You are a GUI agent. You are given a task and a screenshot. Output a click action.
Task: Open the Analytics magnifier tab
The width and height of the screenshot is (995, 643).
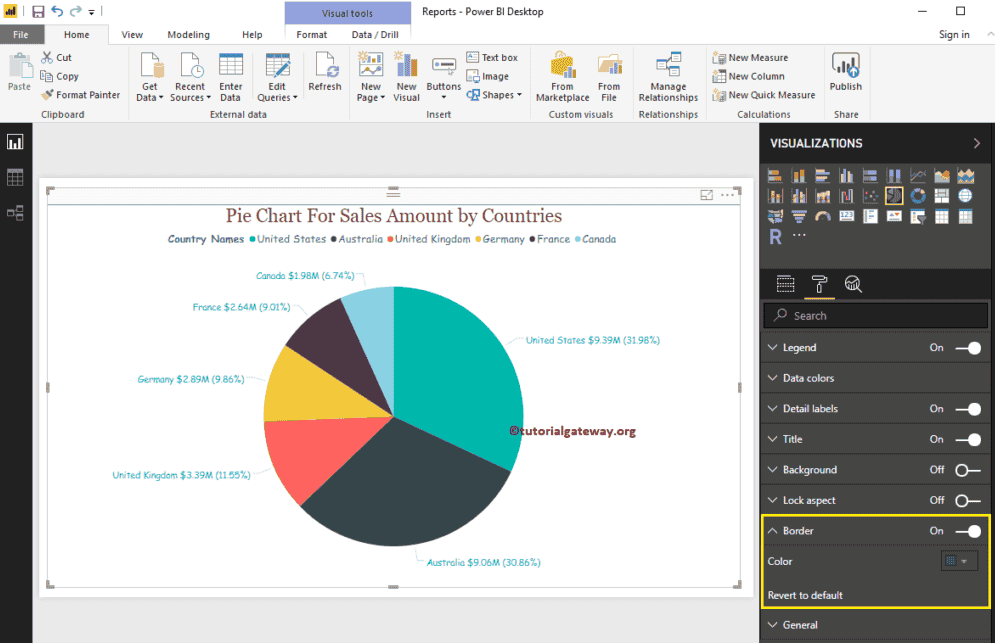tap(853, 284)
